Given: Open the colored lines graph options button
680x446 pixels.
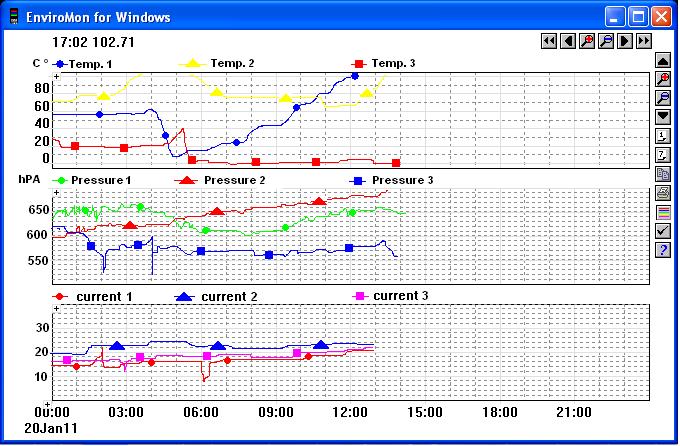Looking at the screenshot, I should click(663, 212).
